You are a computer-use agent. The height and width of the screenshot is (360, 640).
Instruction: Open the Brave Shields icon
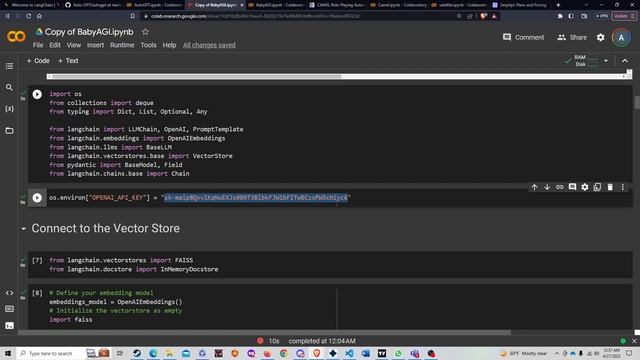[x=484, y=16]
